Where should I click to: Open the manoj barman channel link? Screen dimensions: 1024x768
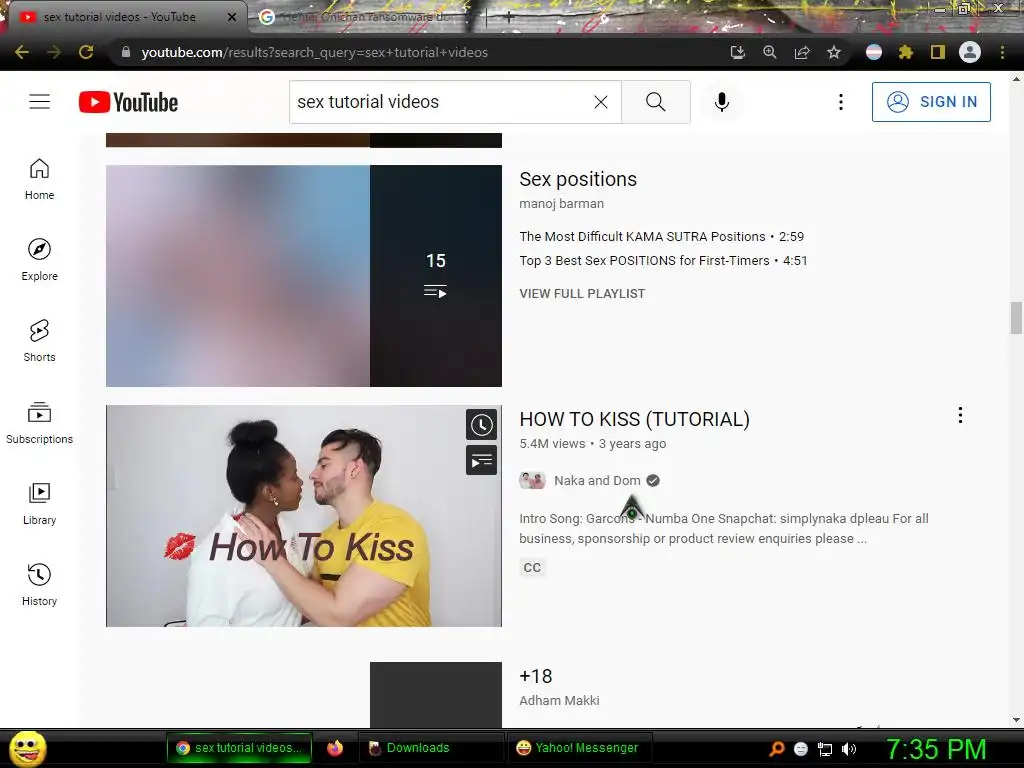pyautogui.click(x=562, y=204)
